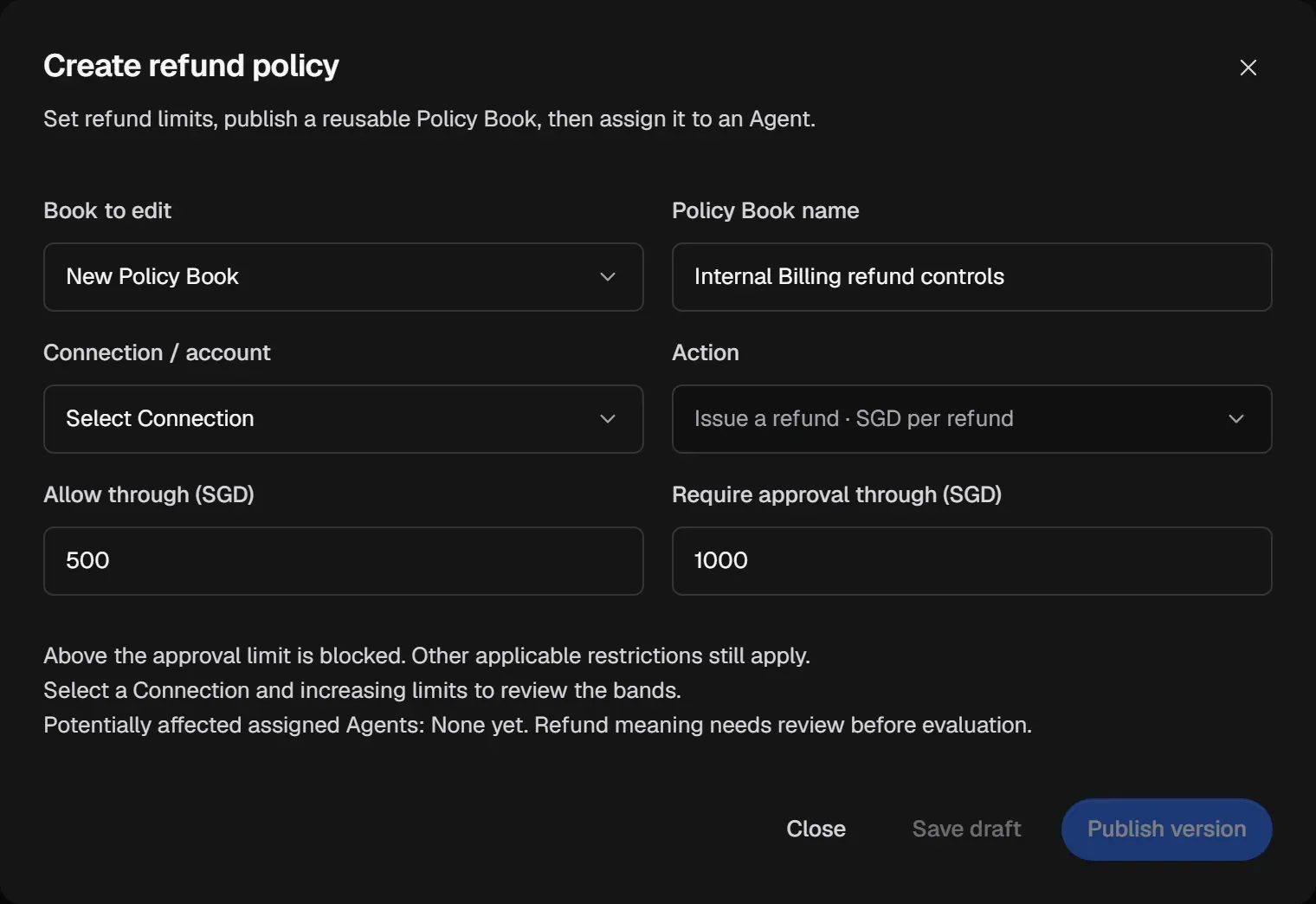Click the 'Allow through (SGD)' label

pyautogui.click(x=149, y=494)
